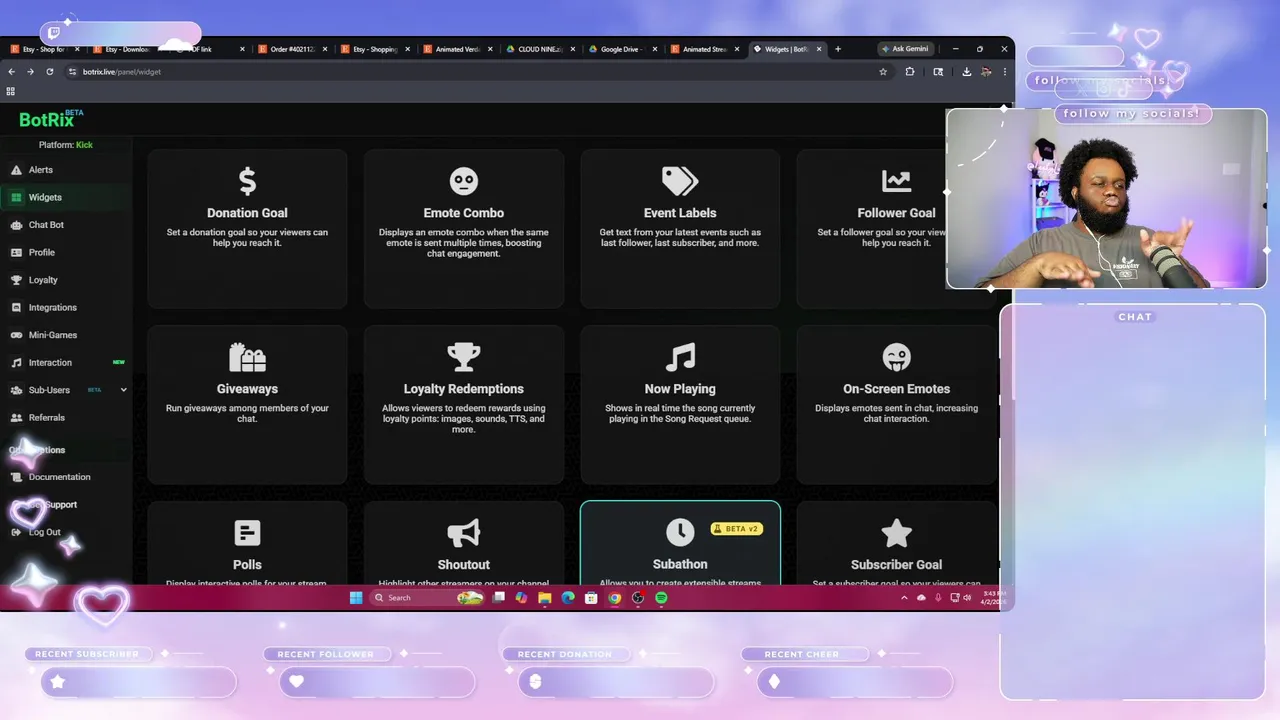Open the Windows Start menu
This screenshot has height=720, width=1280.
point(356,598)
